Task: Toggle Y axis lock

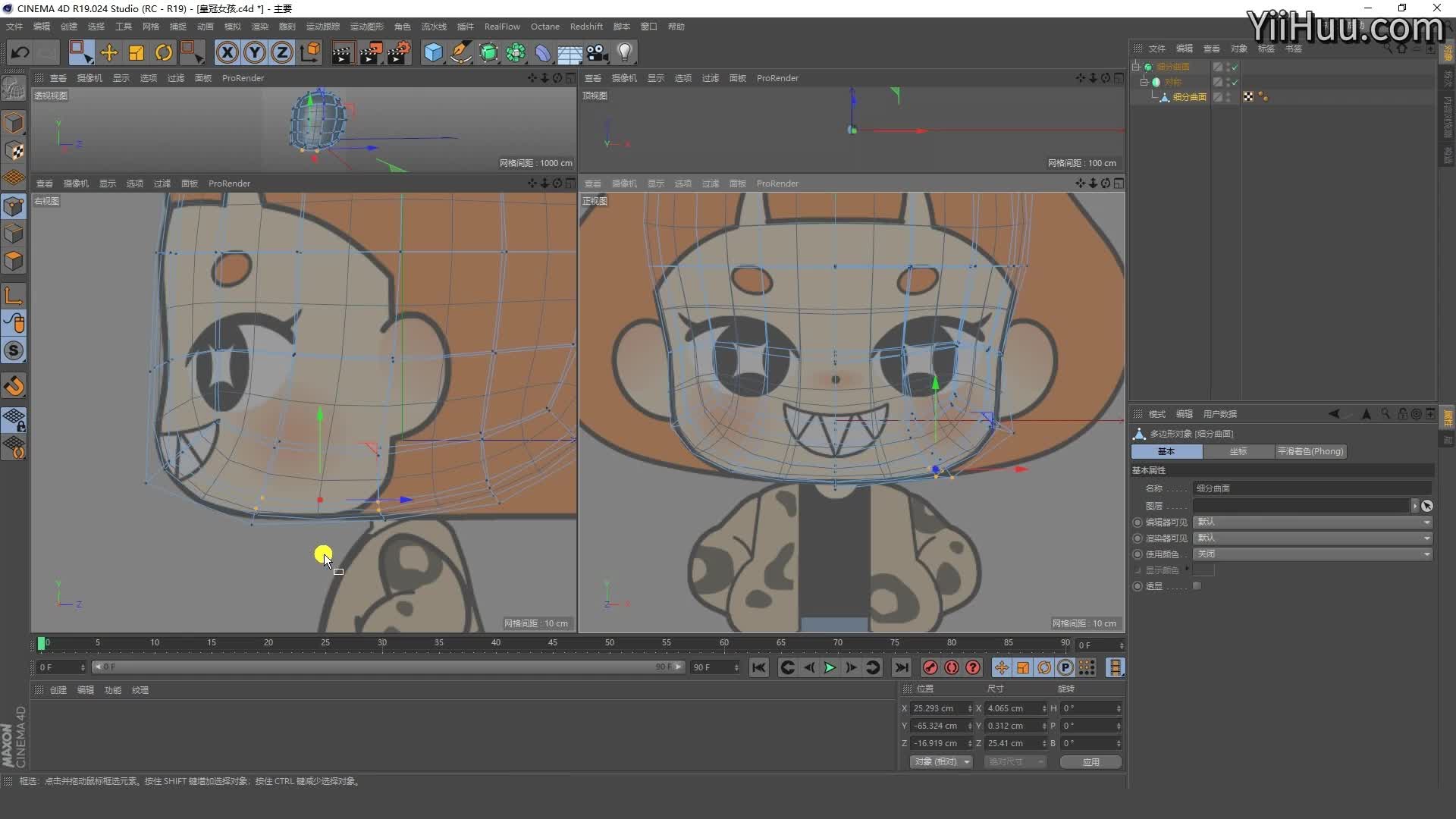Action: (x=255, y=52)
